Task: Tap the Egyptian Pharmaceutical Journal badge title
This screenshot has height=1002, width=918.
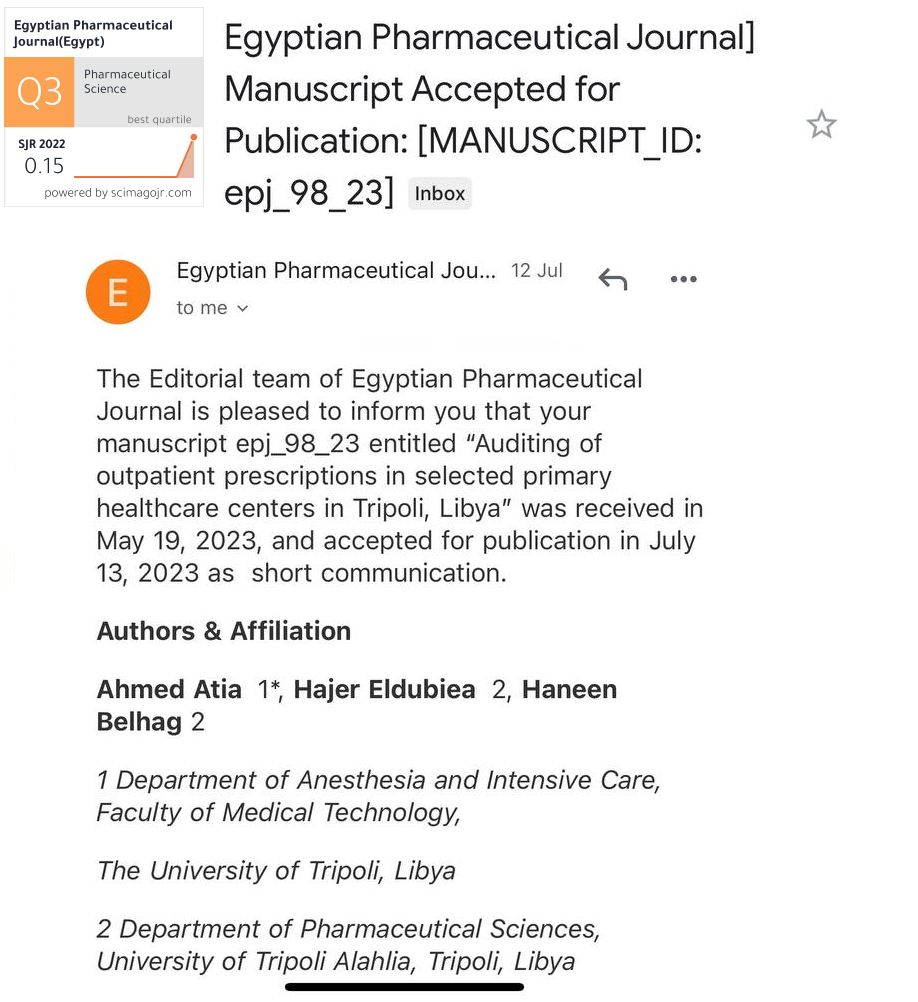Action: 93,33
